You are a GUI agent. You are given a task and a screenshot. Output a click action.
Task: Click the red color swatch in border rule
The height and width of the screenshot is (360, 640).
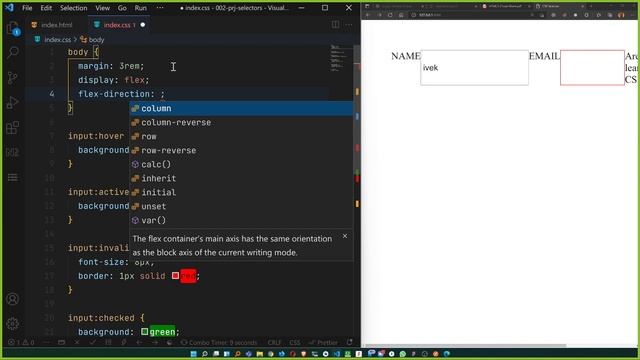175,276
